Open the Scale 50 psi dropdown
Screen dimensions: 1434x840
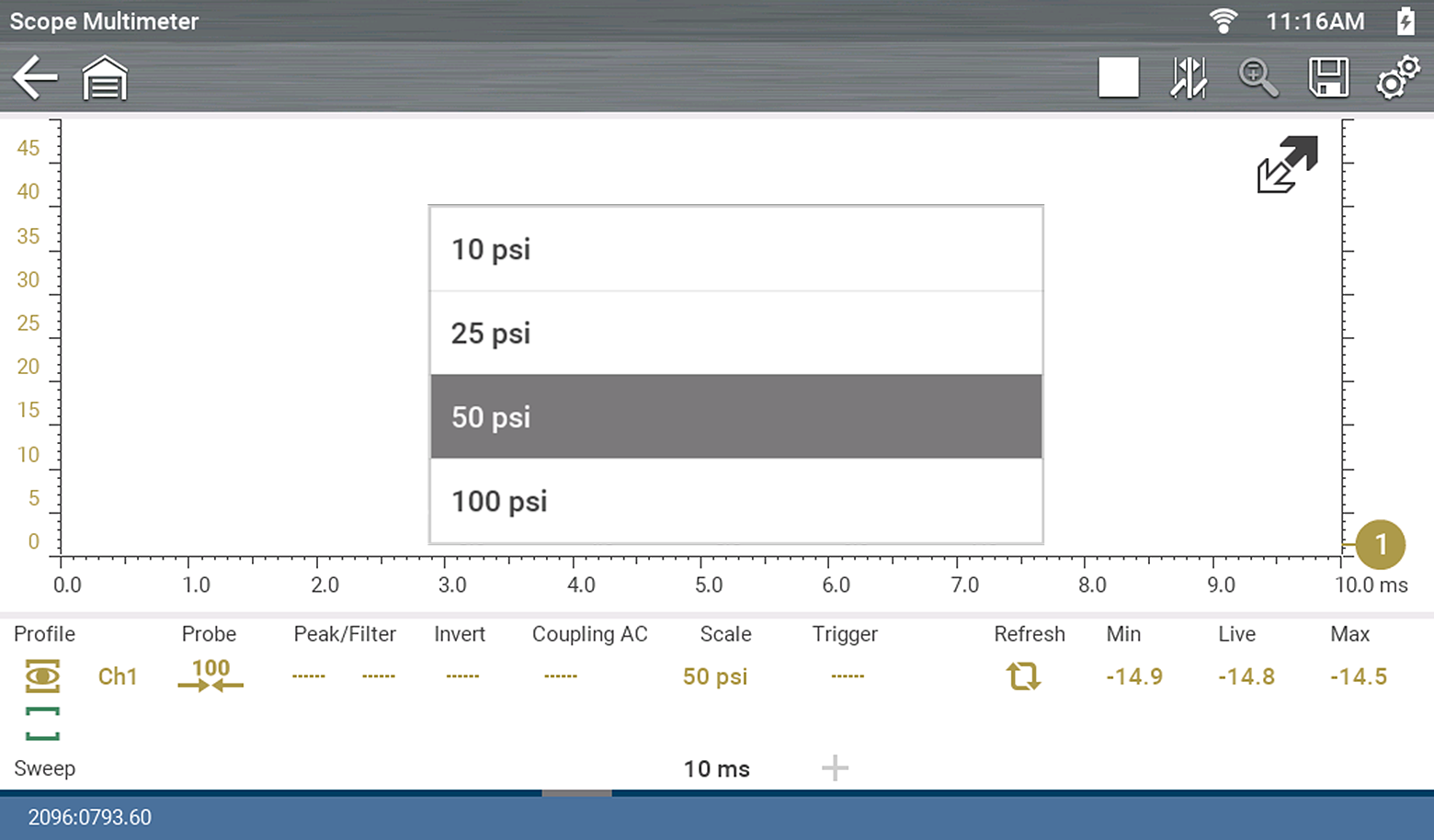tap(715, 676)
